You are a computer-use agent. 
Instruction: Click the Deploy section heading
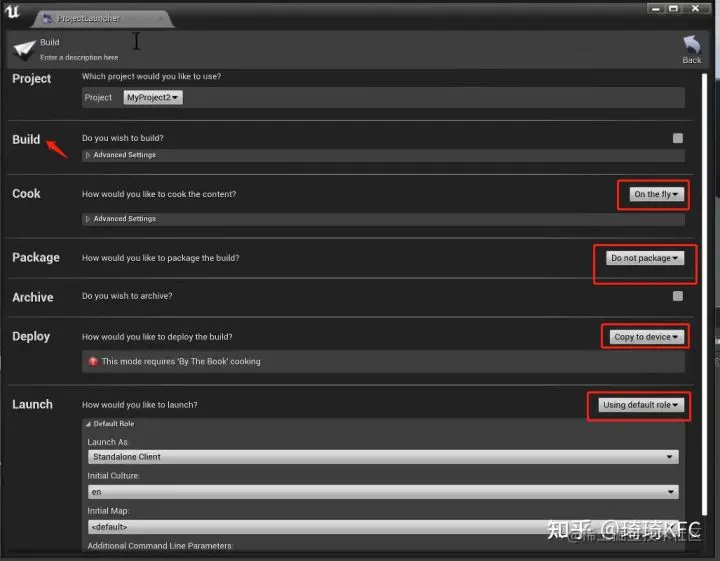(x=31, y=337)
